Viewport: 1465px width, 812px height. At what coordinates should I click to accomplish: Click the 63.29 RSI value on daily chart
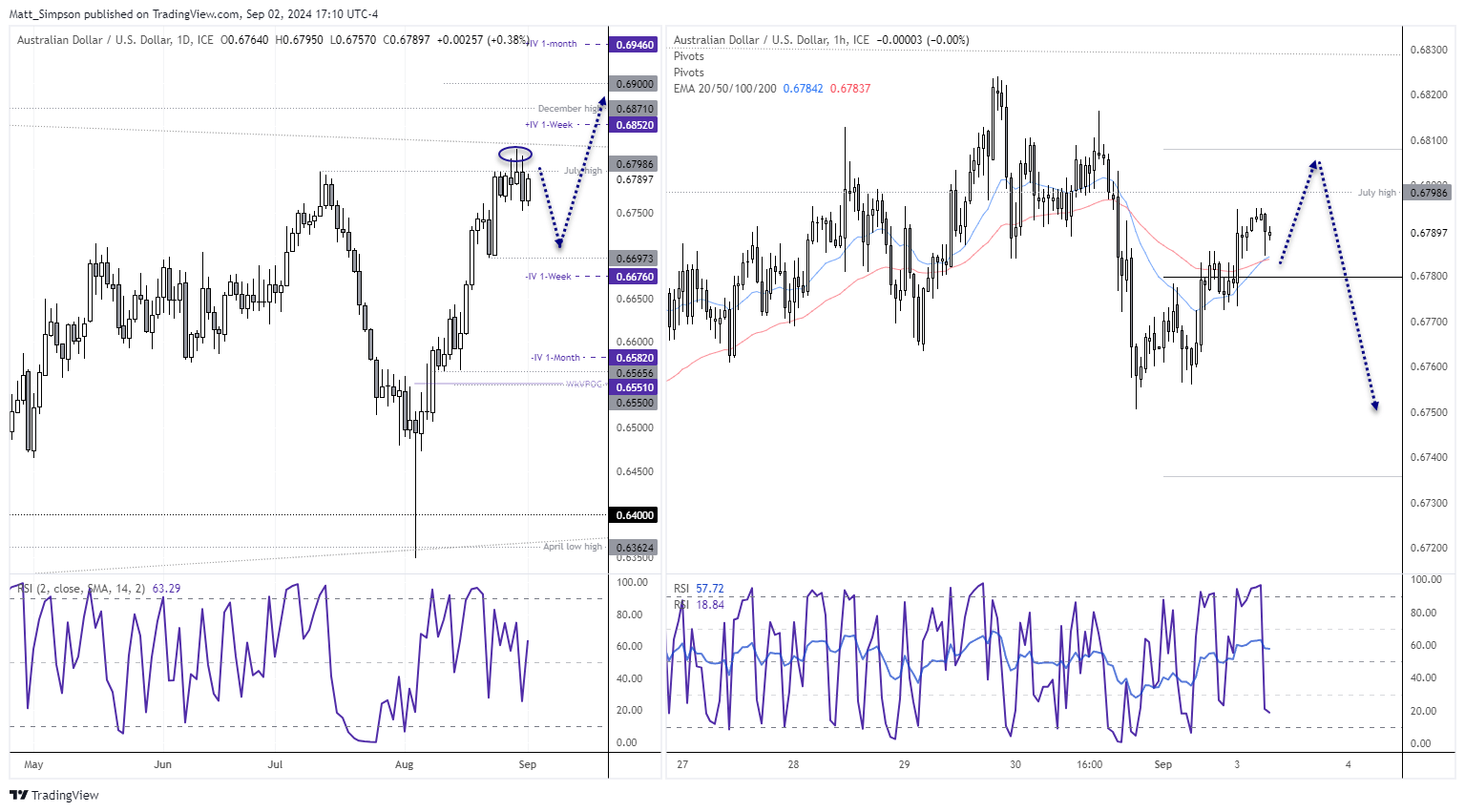[x=166, y=589]
